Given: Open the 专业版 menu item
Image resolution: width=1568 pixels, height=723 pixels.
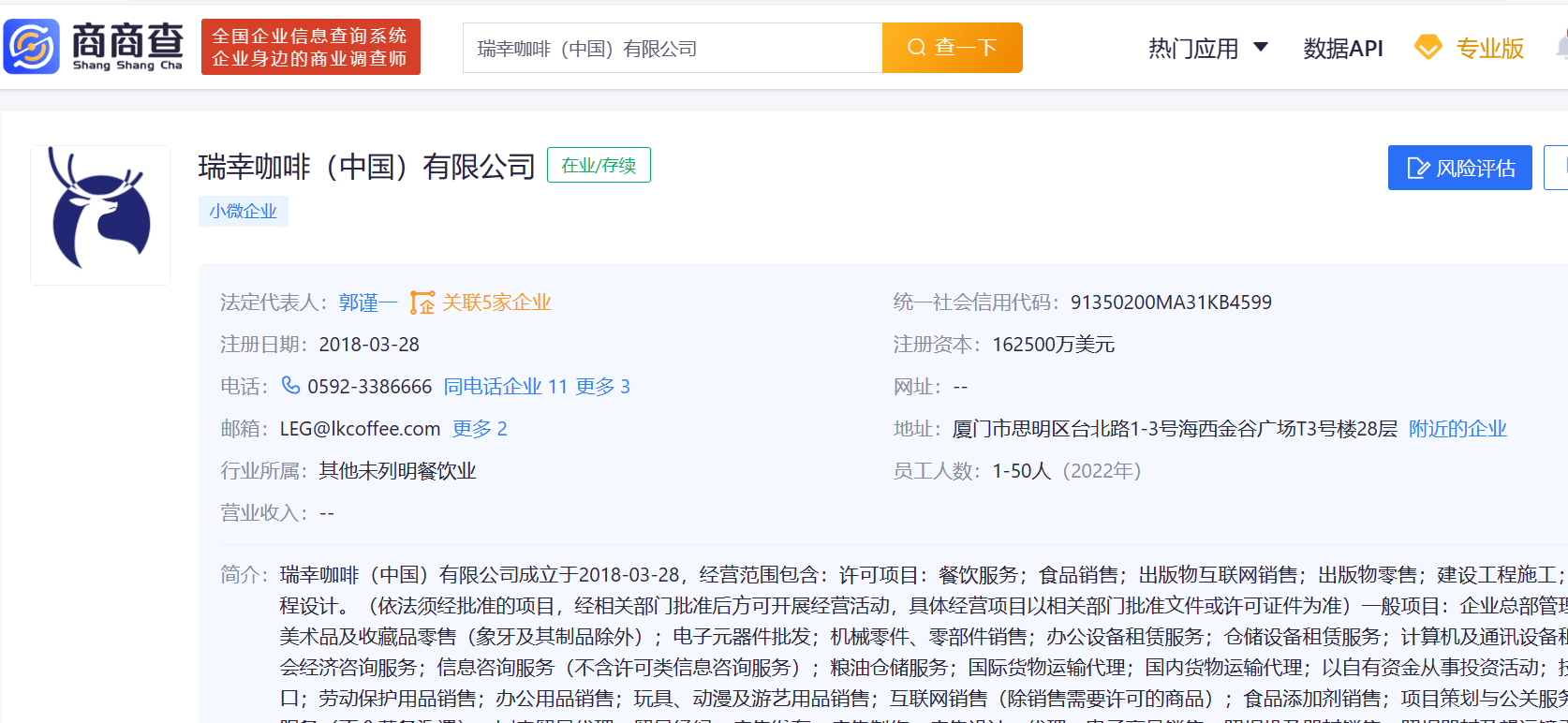Looking at the screenshot, I should click(x=1489, y=49).
